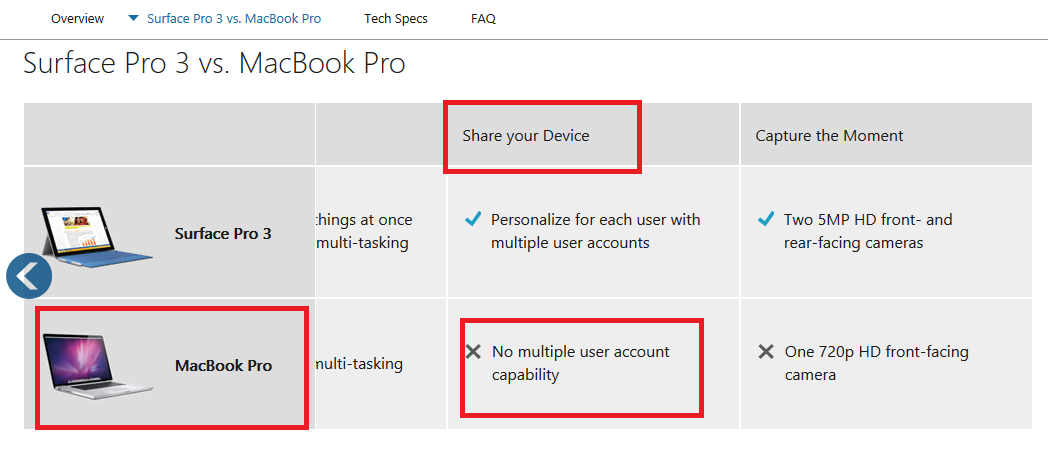Click the Surface Pro 3 row label

click(x=223, y=234)
